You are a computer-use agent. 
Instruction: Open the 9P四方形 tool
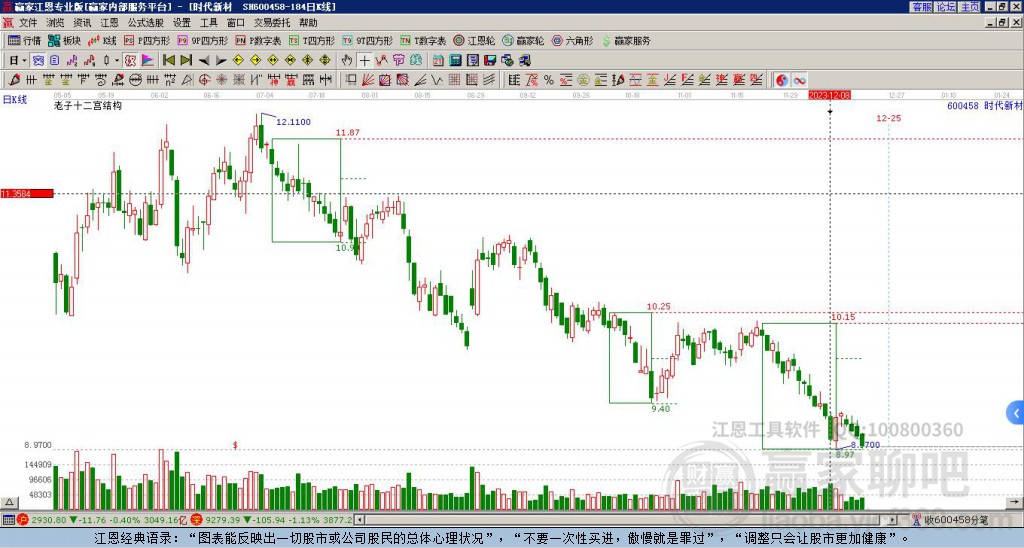point(202,40)
